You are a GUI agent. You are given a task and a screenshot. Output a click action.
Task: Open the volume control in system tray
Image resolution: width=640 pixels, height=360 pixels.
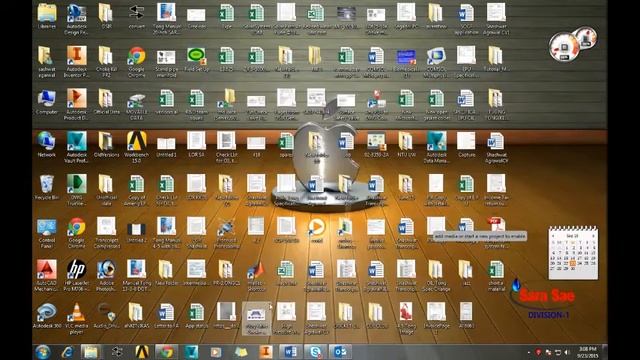coord(567,352)
